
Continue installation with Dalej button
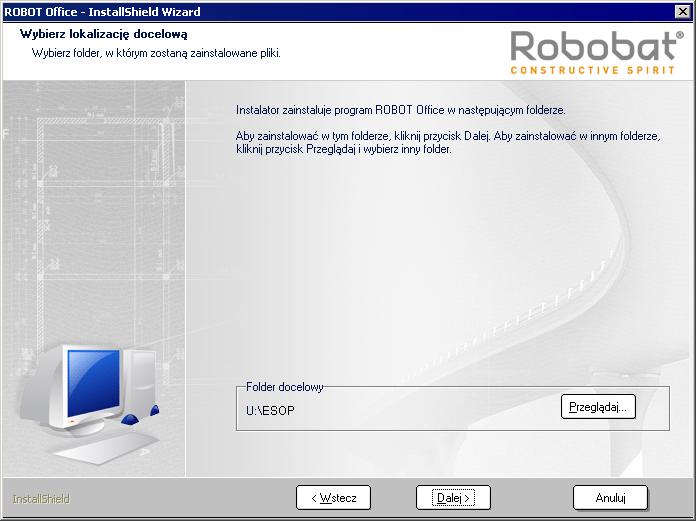pyautogui.click(x=453, y=497)
